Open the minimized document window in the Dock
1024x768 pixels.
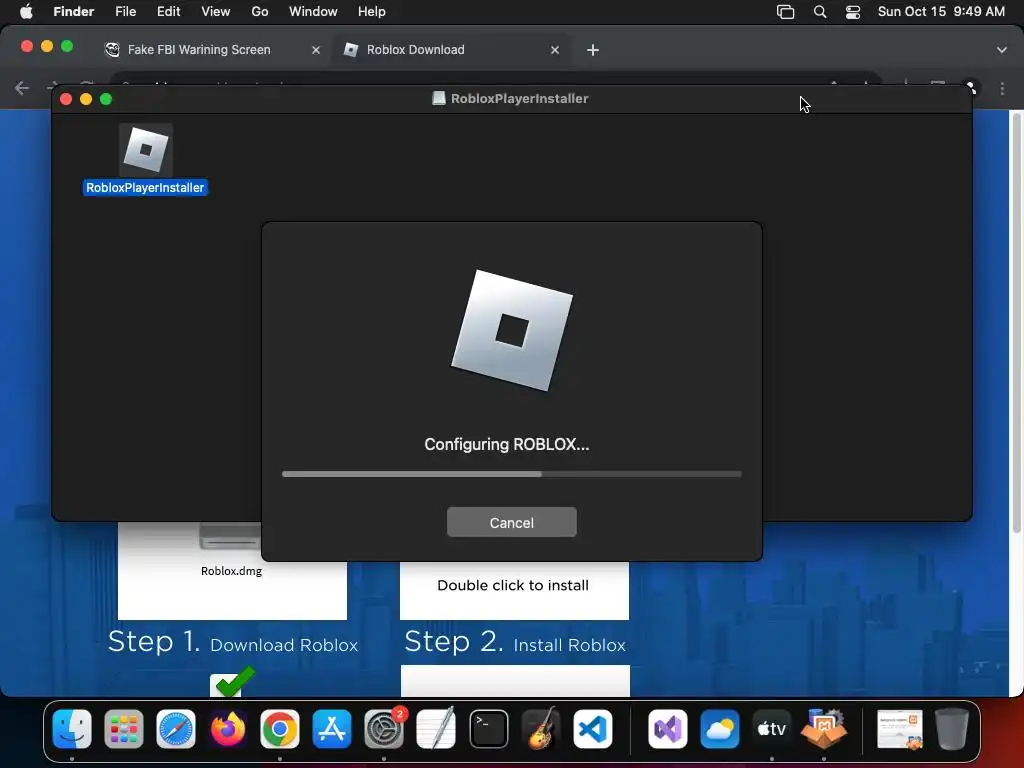(x=899, y=729)
